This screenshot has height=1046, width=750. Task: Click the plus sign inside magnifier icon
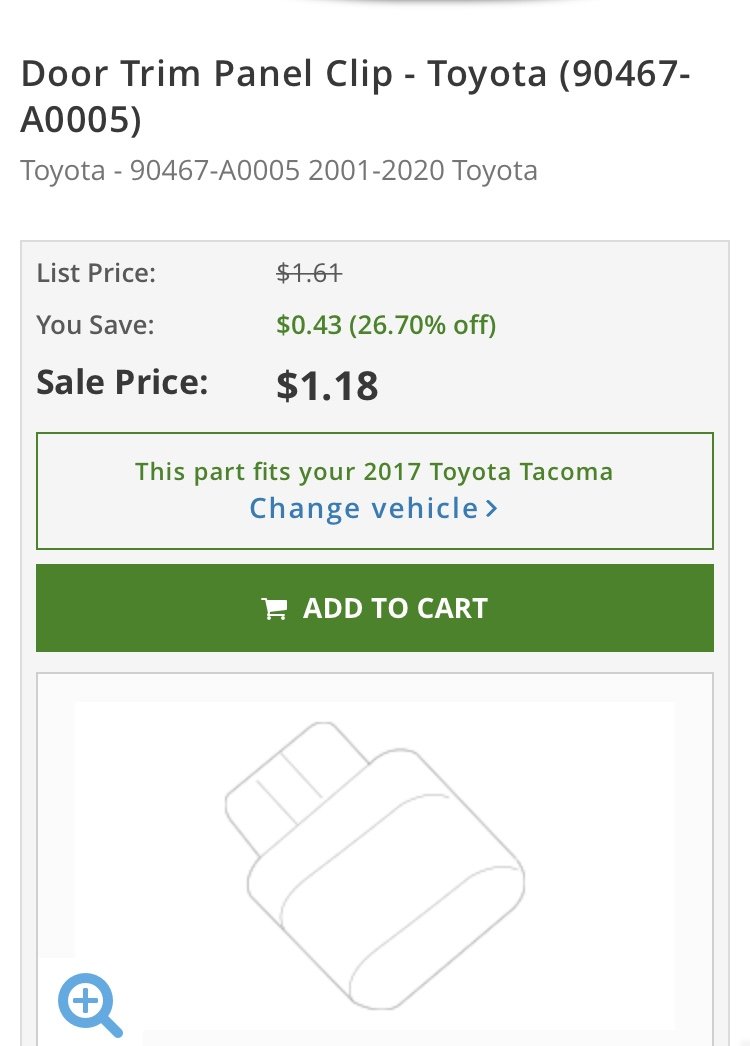(x=85, y=1000)
